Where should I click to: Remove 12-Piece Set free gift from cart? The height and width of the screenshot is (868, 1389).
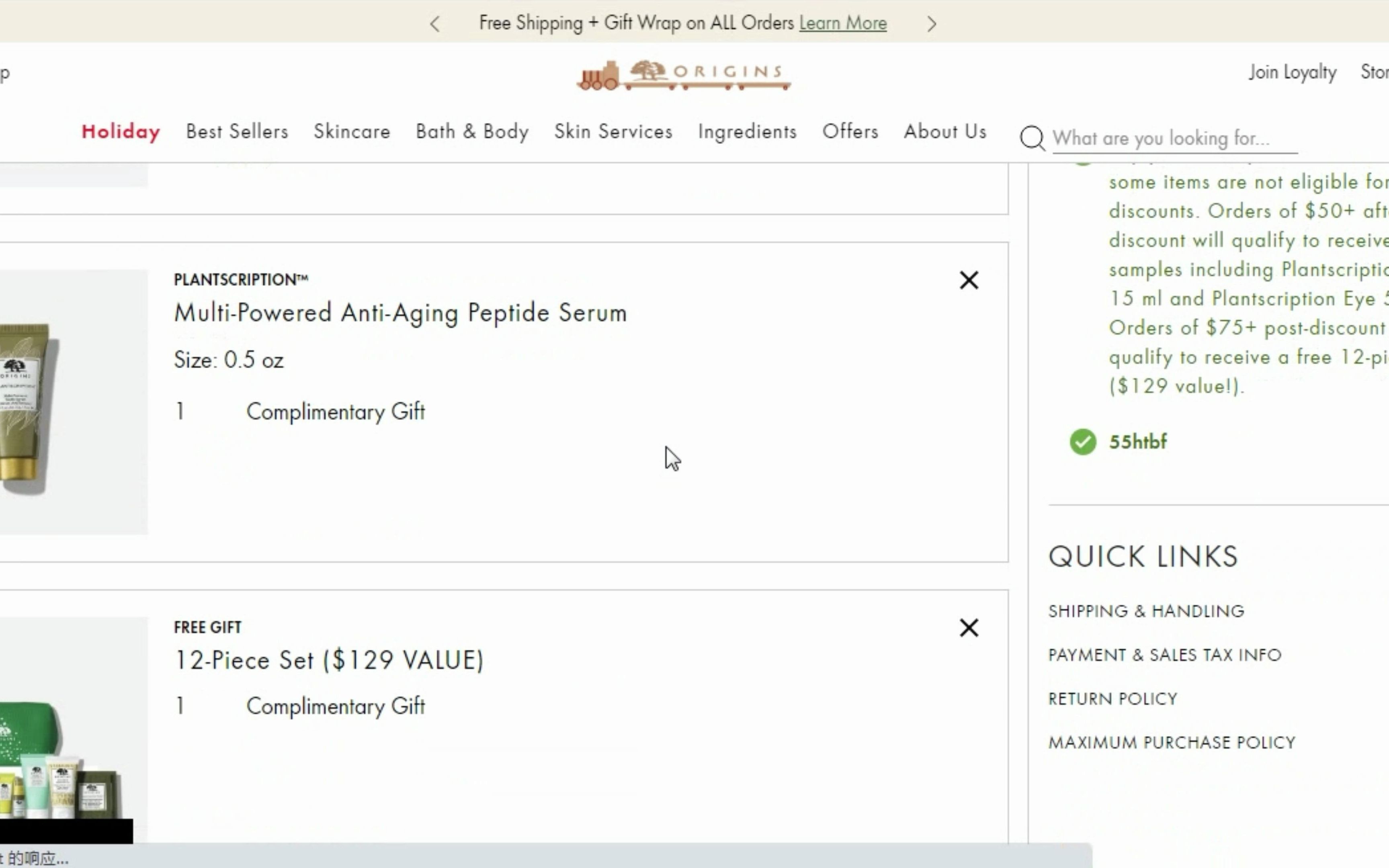pos(969,627)
